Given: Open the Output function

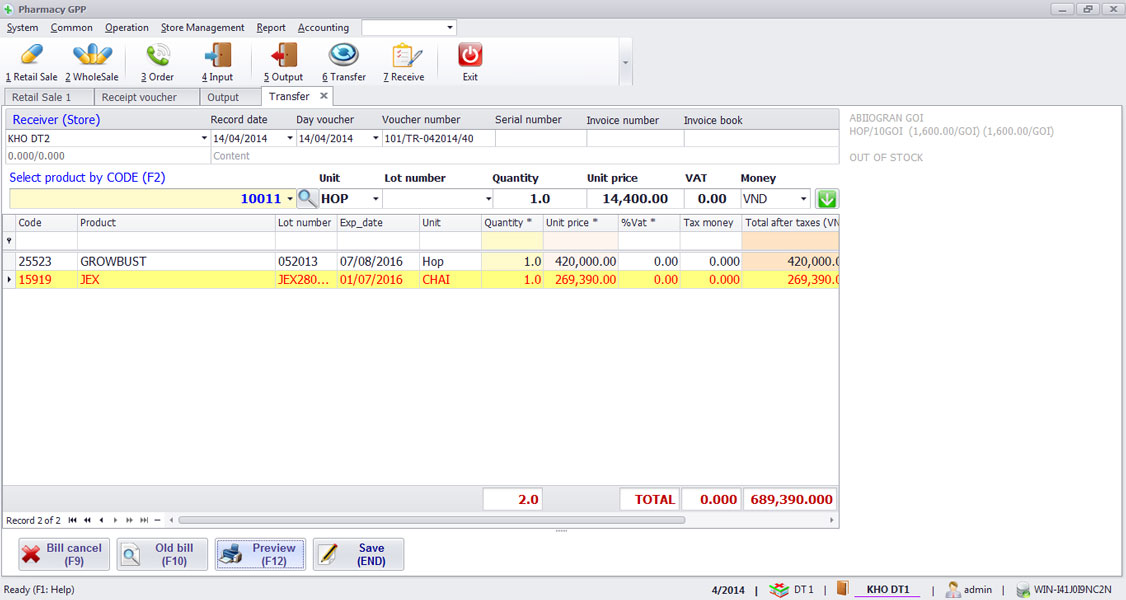Looking at the screenshot, I should coord(283,60).
